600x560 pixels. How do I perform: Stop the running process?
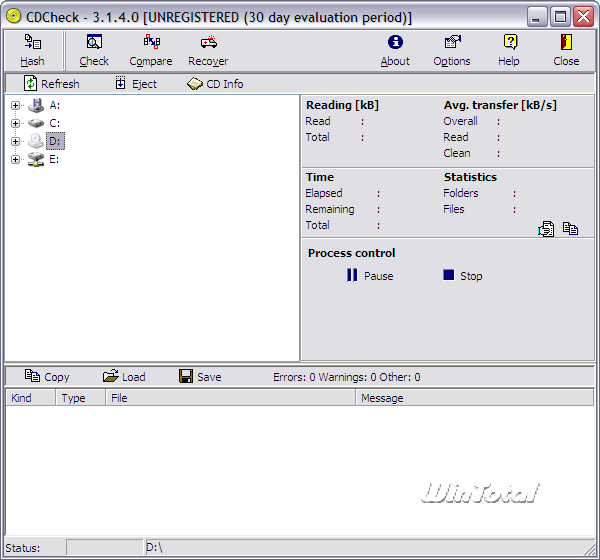tap(463, 276)
